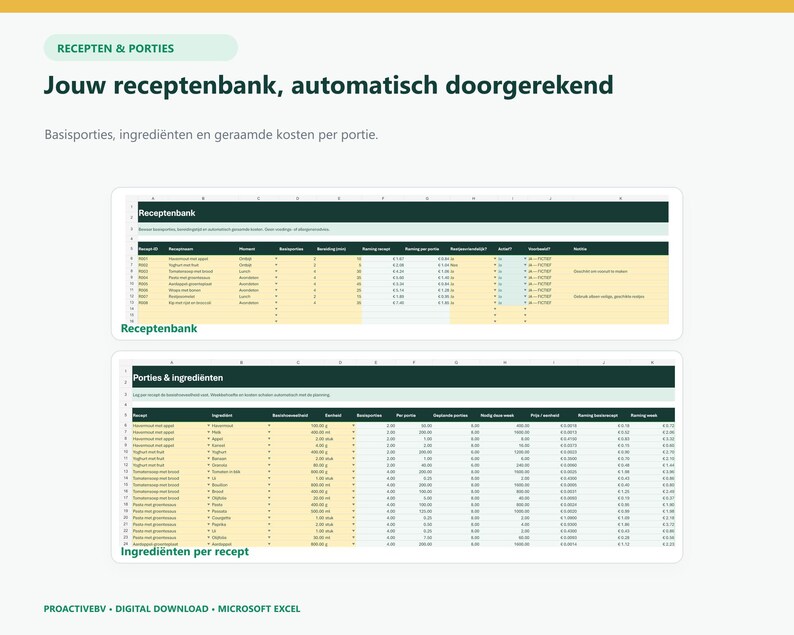The height and width of the screenshot is (635, 794).
Task: Open Restjesvriendelijk dropdown in the R002 row
Action: point(495,265)
